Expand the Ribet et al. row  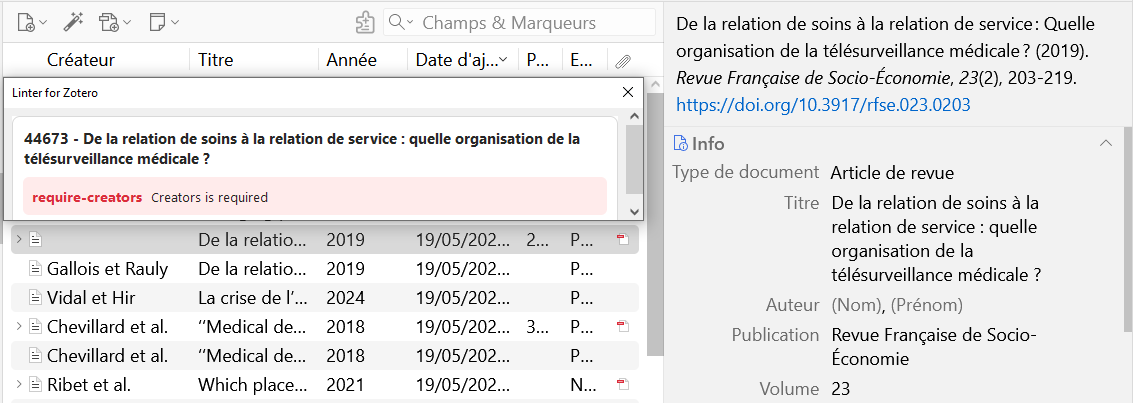(19, 384)
